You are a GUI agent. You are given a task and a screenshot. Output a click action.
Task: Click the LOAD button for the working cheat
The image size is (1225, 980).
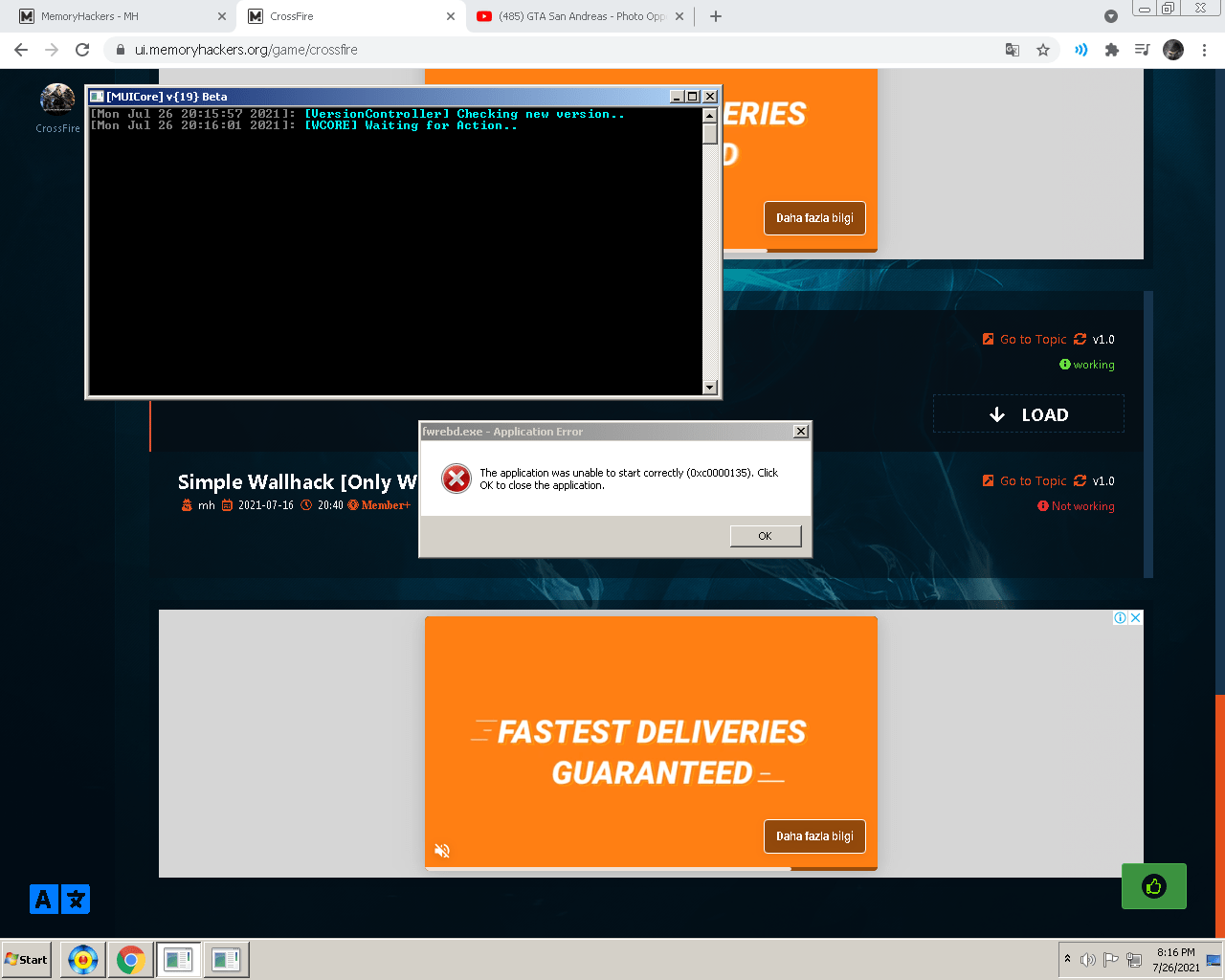[x=1029, y=414]
